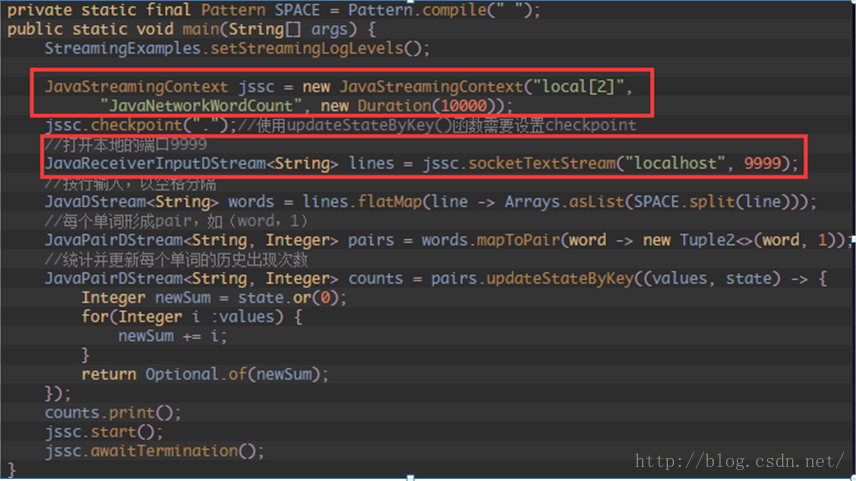Click '"JavaNetworkWordCount", new Duration(10000)' line
This screenshot has height=481, width=856.
[x=306, y=106]
